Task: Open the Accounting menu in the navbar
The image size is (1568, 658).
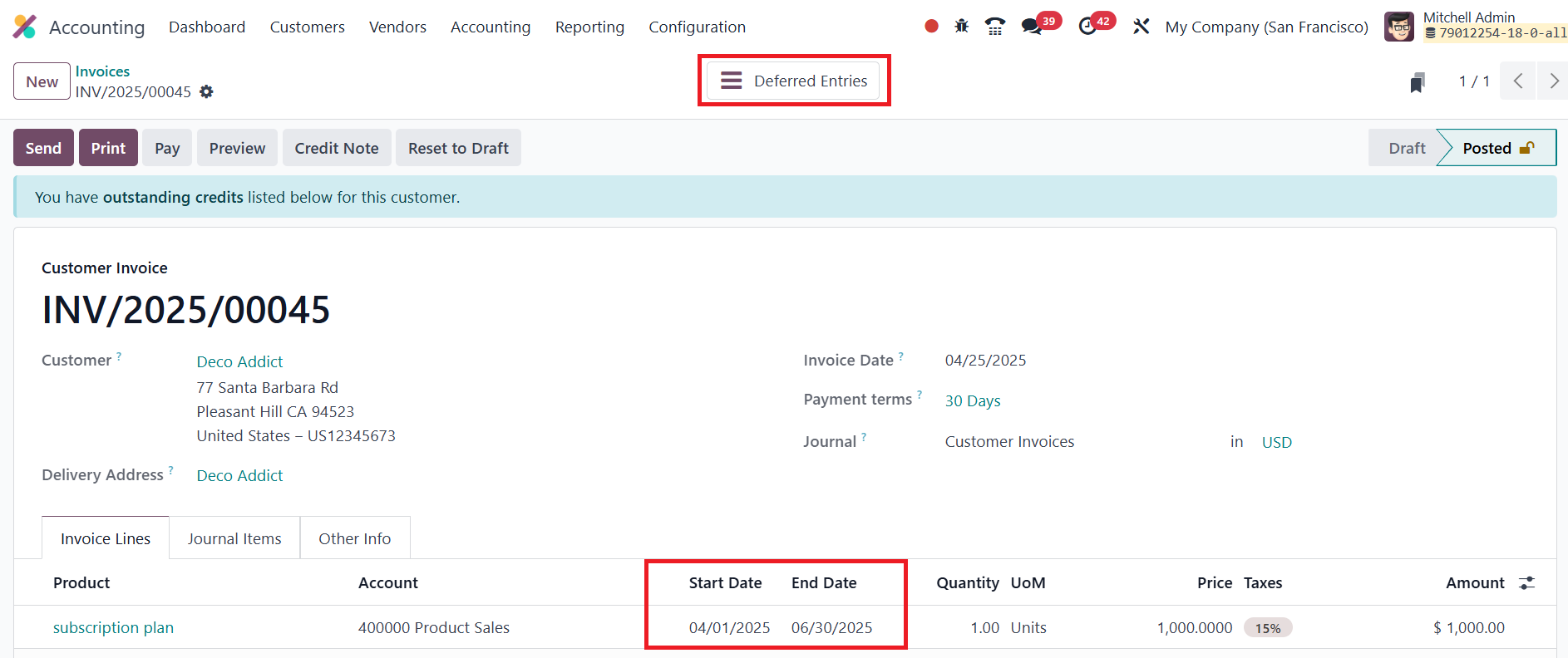Action: point(491,27)
